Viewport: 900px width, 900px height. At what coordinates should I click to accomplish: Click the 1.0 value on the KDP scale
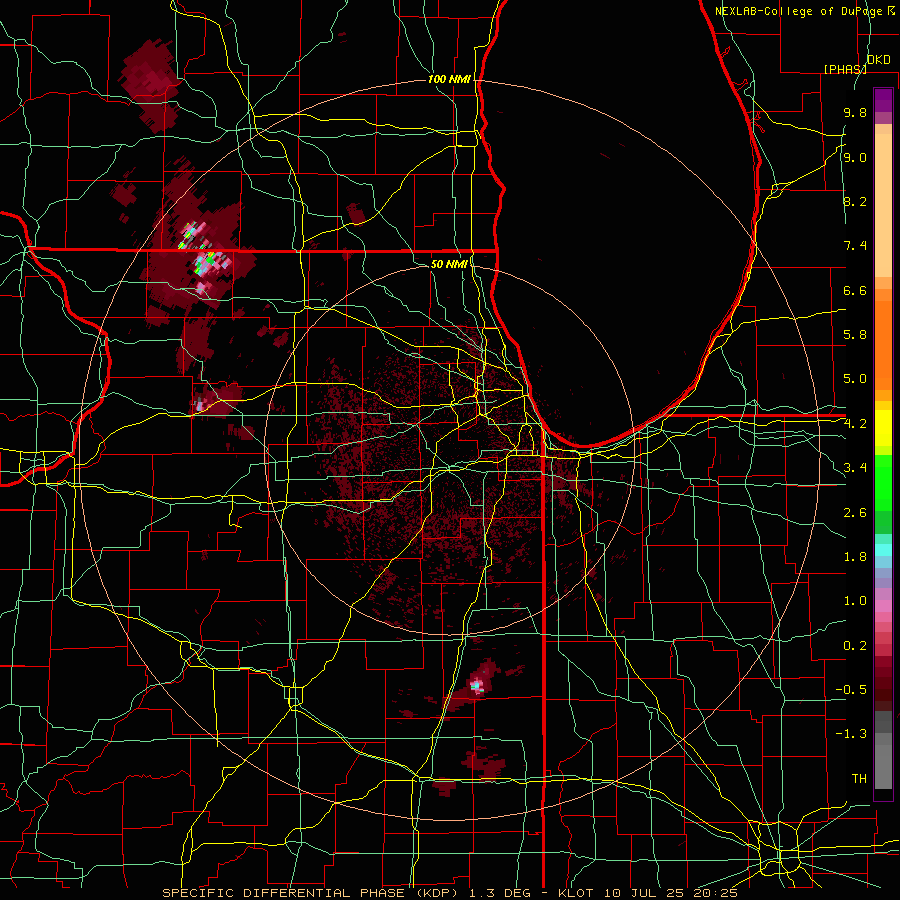[855, 601]
